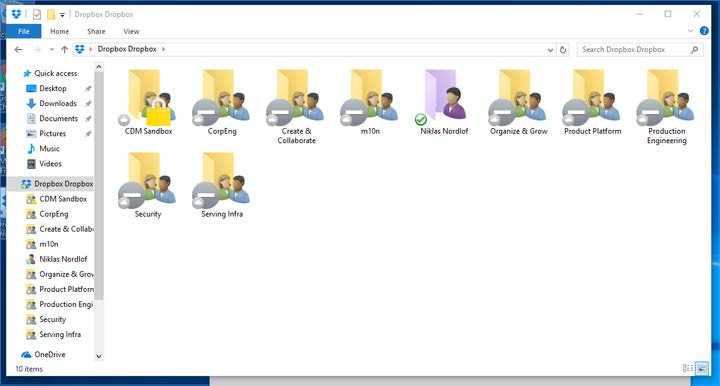720x386 pixels.
Task: Switch to large icons view button
Action: [x=702, y=368]
